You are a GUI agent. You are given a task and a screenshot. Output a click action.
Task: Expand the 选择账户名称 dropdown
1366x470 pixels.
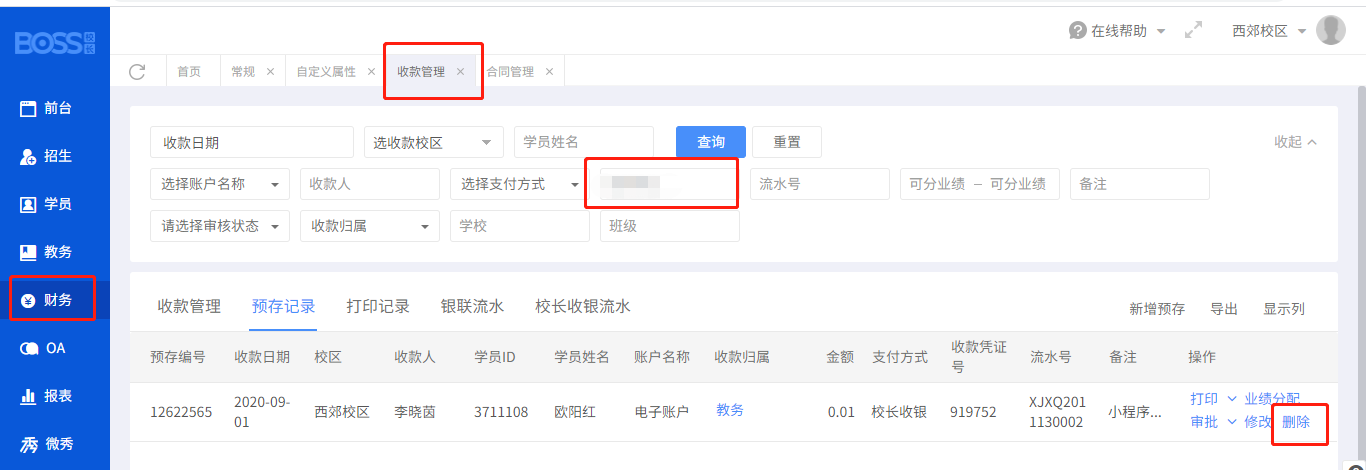coord(220,184)
